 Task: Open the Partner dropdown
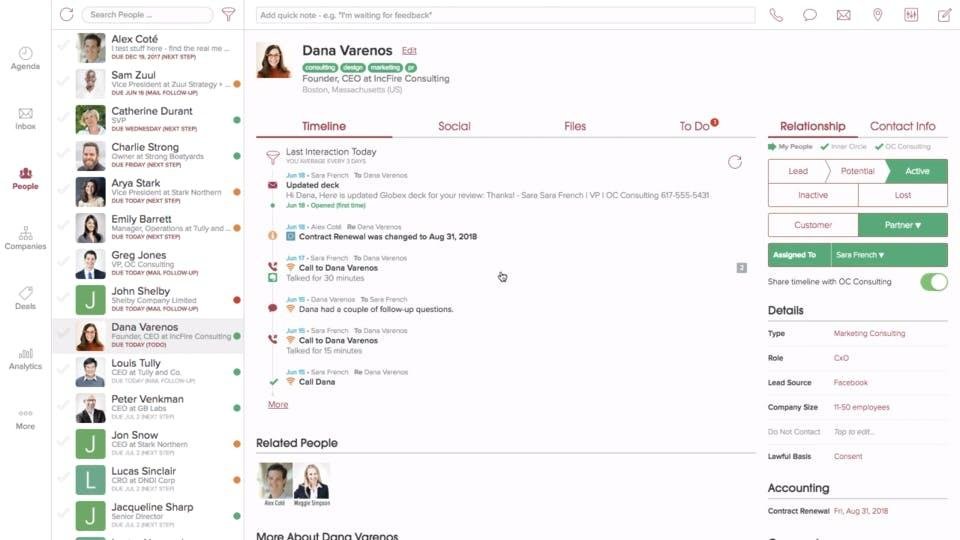click(x=902, y=225)
